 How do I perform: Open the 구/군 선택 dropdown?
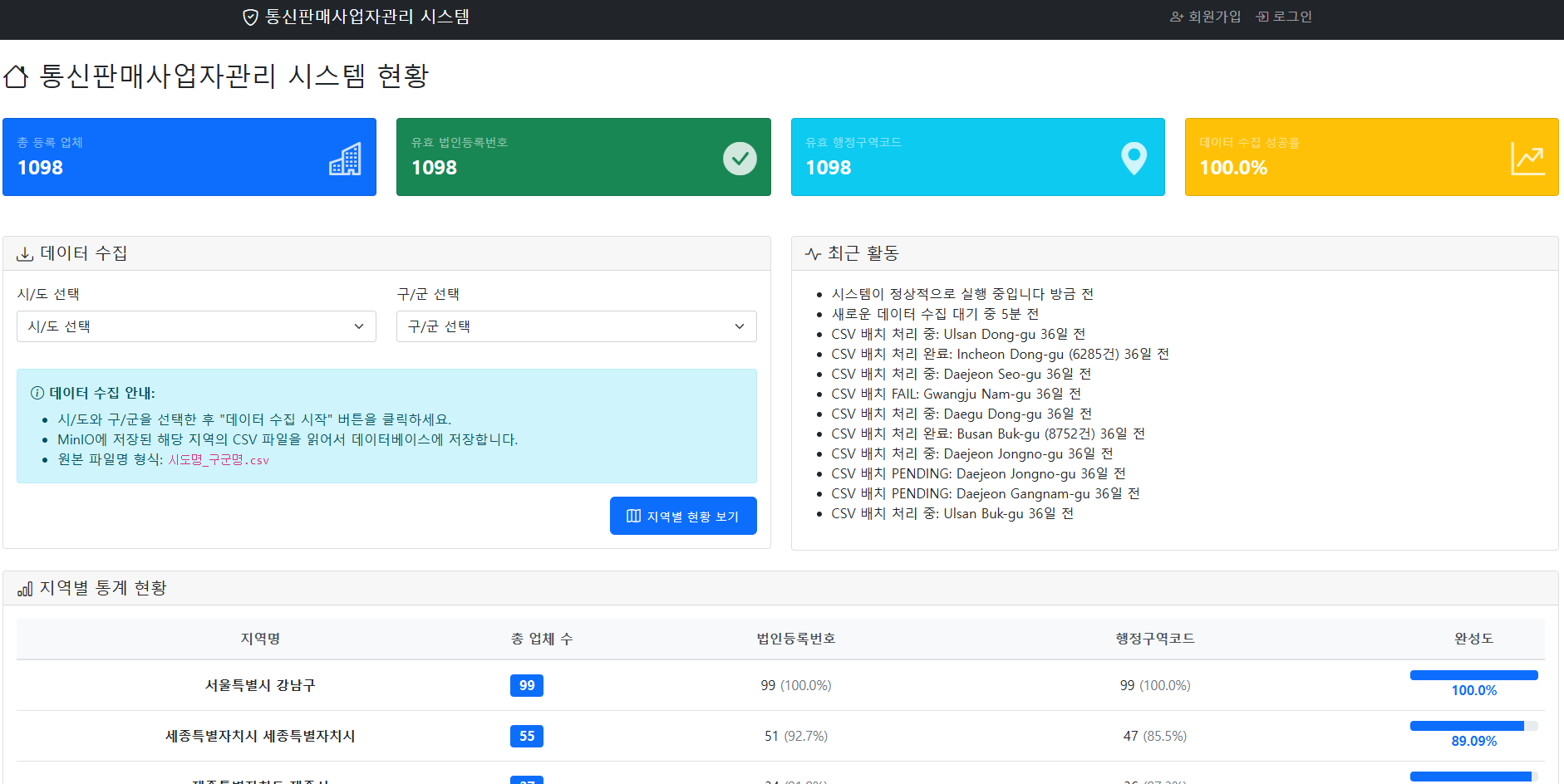coord(576,326)
